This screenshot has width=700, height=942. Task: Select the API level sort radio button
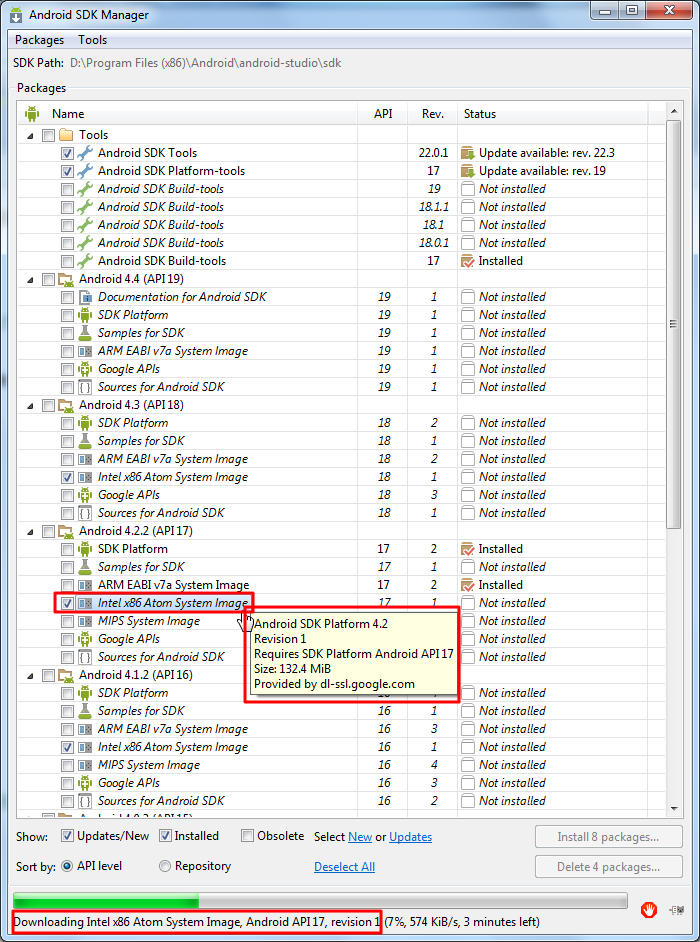click(x=67, y=866)
